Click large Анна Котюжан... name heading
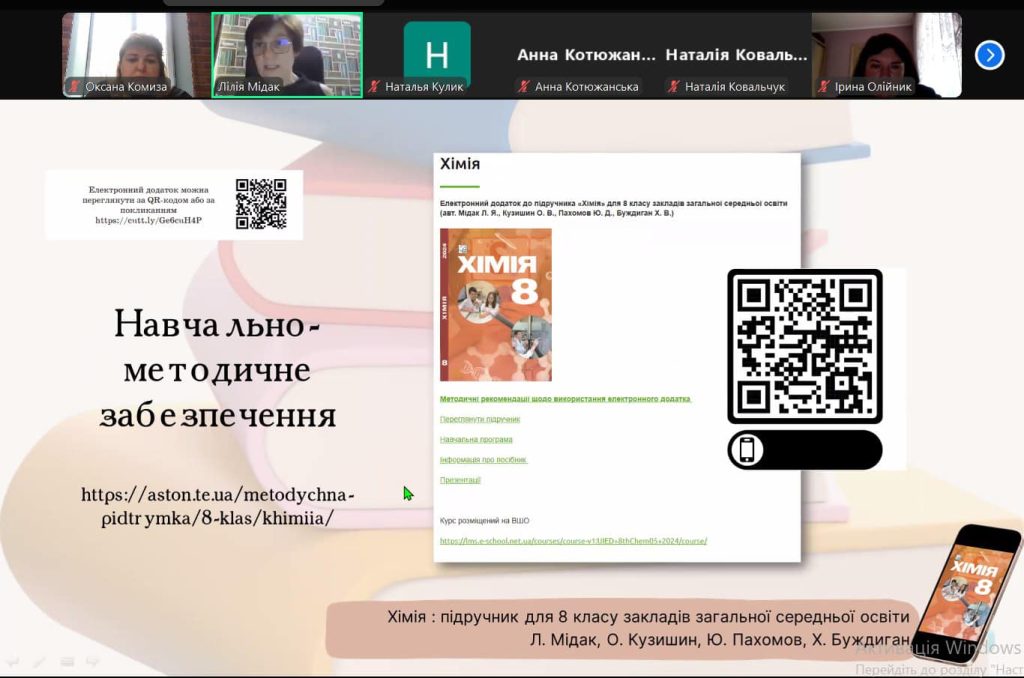 pyautogui.click(x=586, y=55)
